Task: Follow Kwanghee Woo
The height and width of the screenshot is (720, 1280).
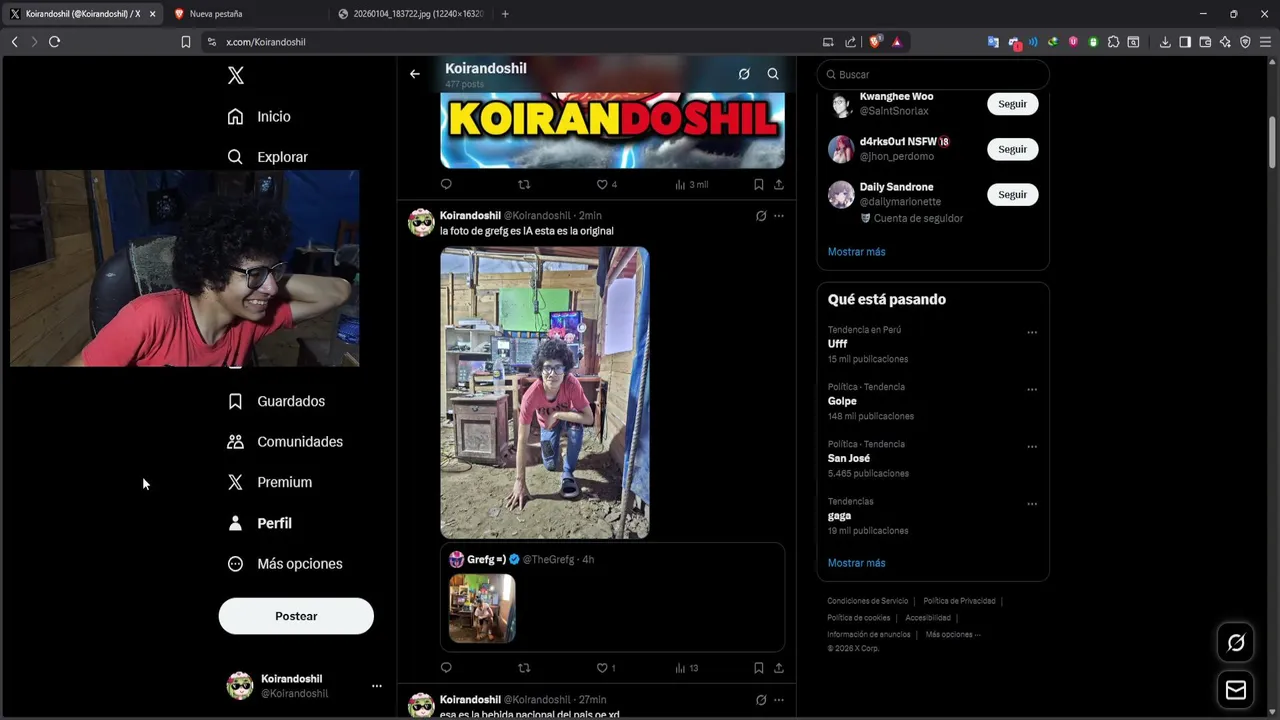Action: pyautogui.click(x=1012, y=104)
